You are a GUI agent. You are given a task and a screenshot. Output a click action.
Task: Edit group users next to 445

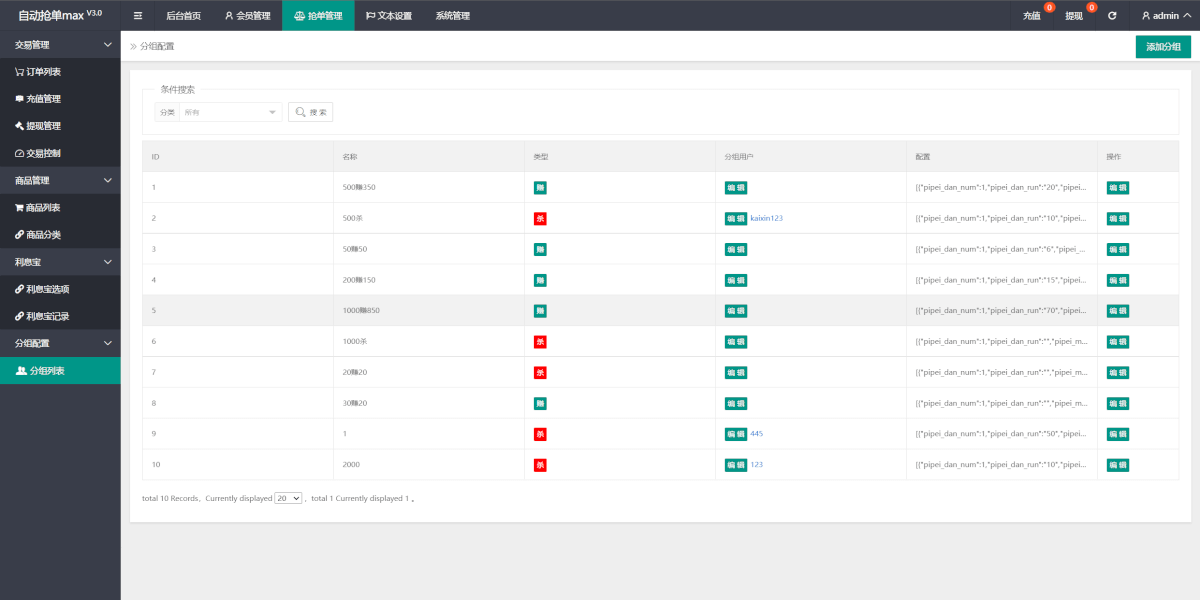coord(736,434)
